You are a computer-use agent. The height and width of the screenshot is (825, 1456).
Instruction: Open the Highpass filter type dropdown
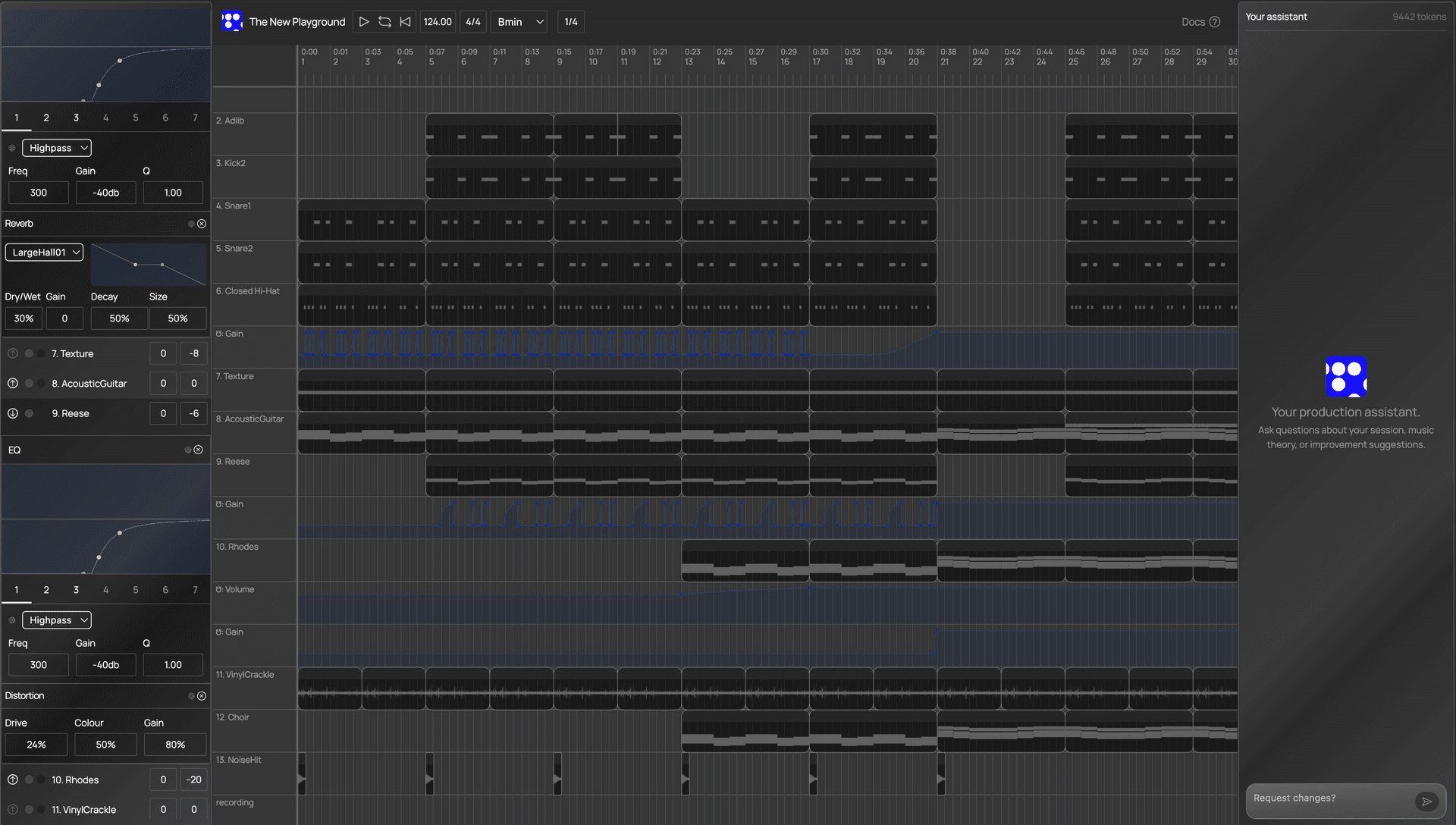(x=57, y=147)
